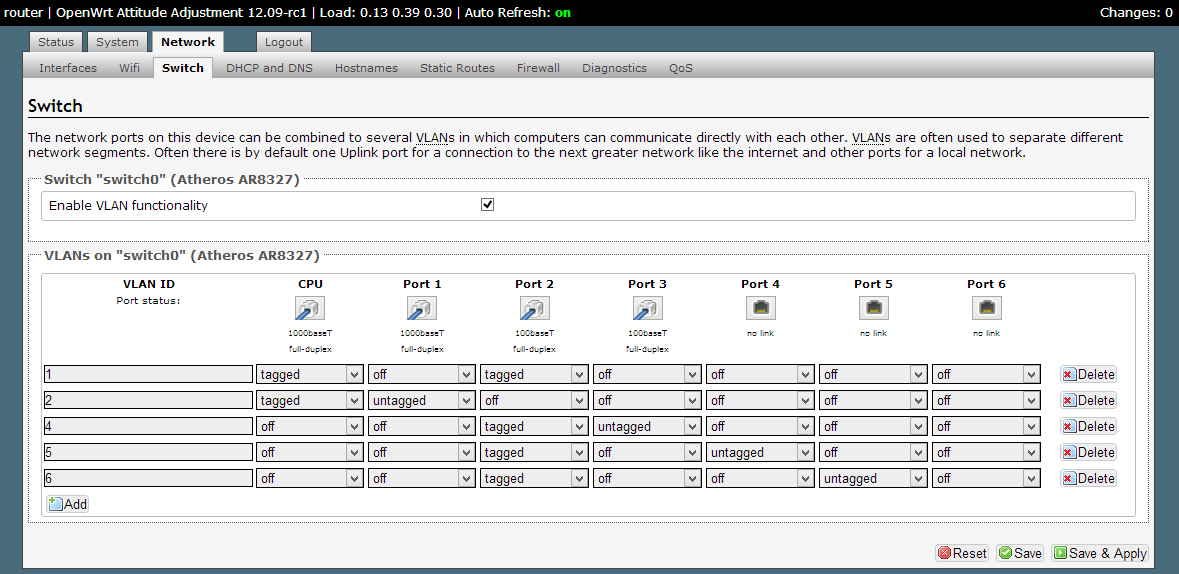Open Port 6 dropdown for VLAN 6
The height and width of the screenshot is (574, 1179).
click(986, 478)
